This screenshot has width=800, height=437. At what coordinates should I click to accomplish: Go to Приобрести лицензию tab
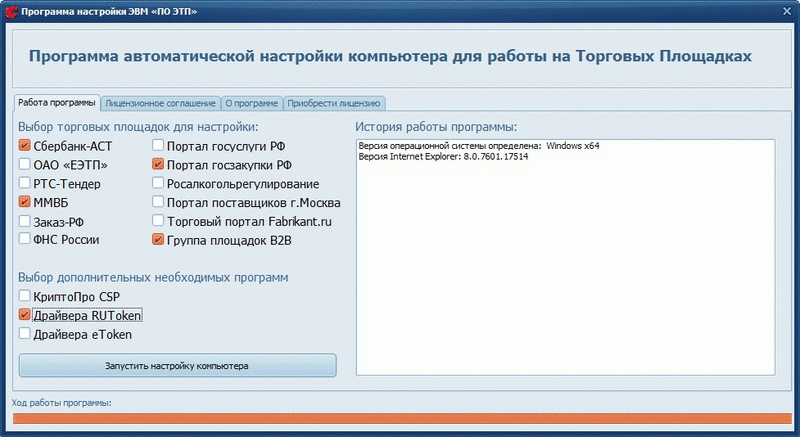point(334,104)
